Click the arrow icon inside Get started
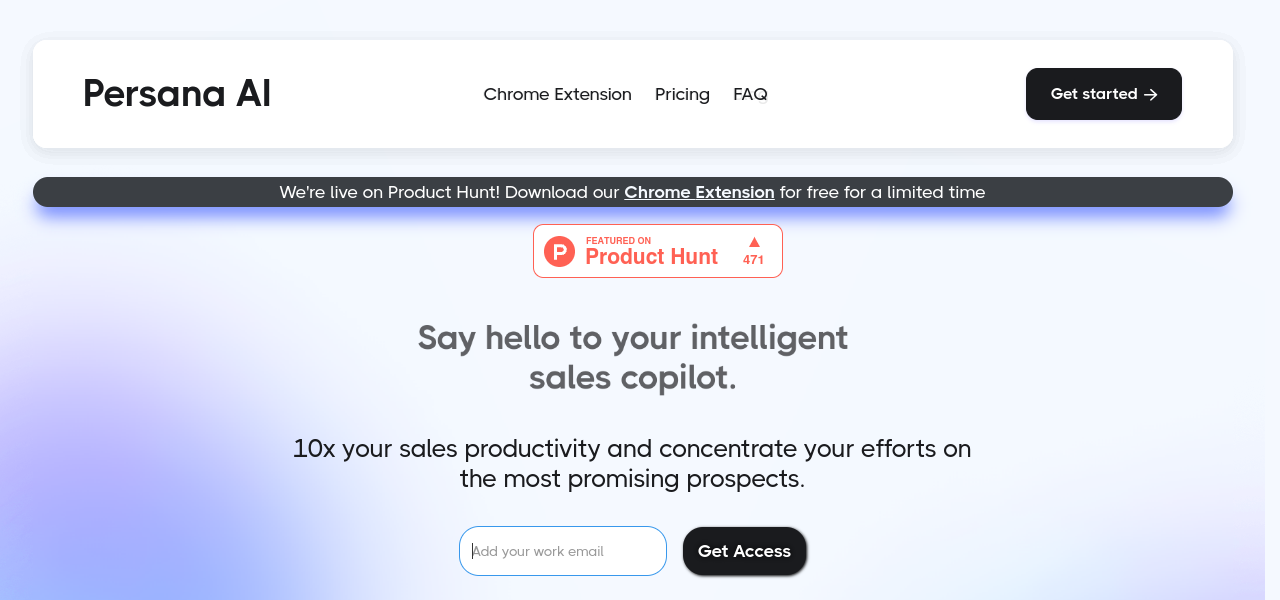This screenshot has height=600, width=1280. [x=1151, y=95]
